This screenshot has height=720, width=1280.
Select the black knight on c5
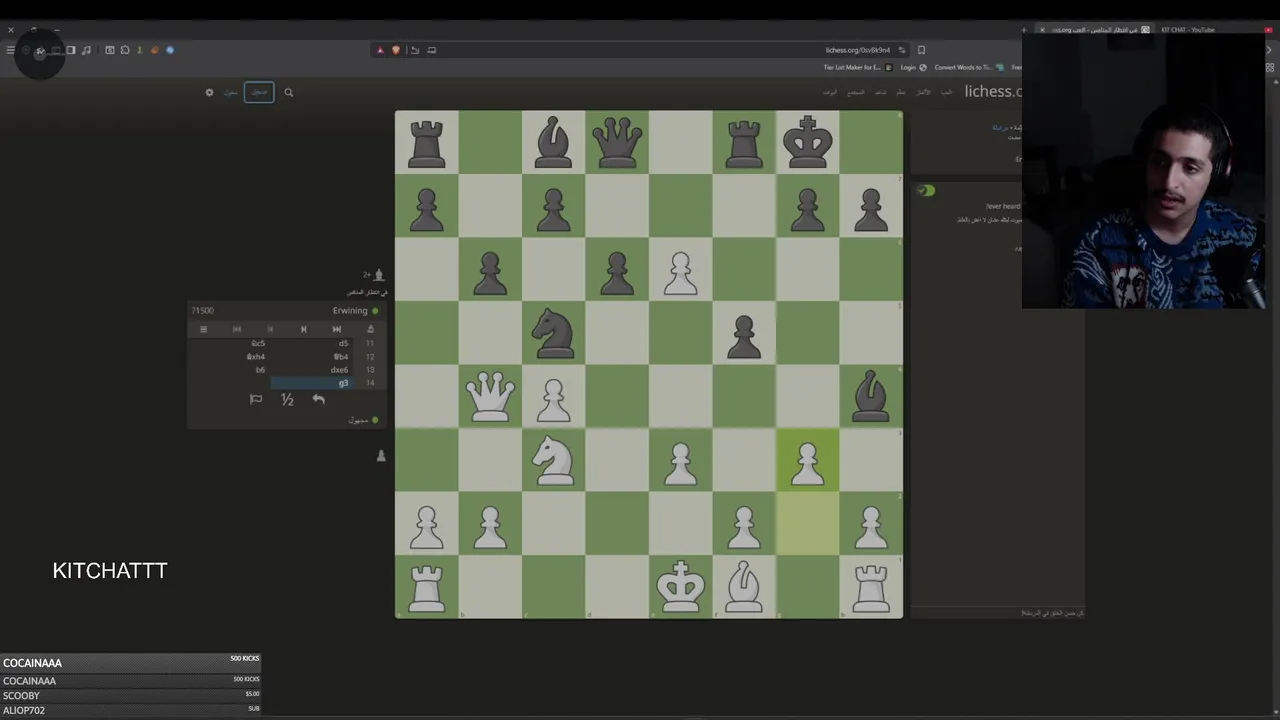[x=554, y=333]
